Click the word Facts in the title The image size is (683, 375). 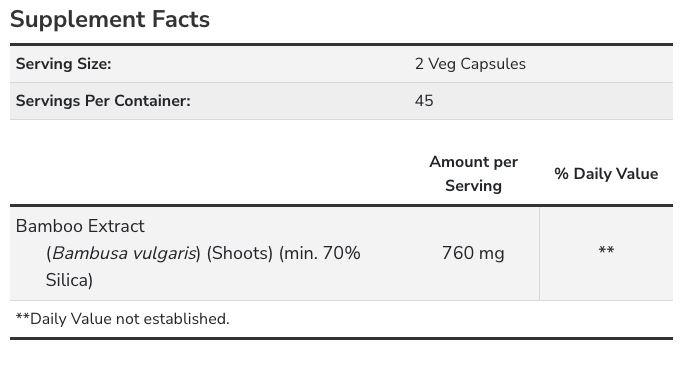(x=181, y=20)
